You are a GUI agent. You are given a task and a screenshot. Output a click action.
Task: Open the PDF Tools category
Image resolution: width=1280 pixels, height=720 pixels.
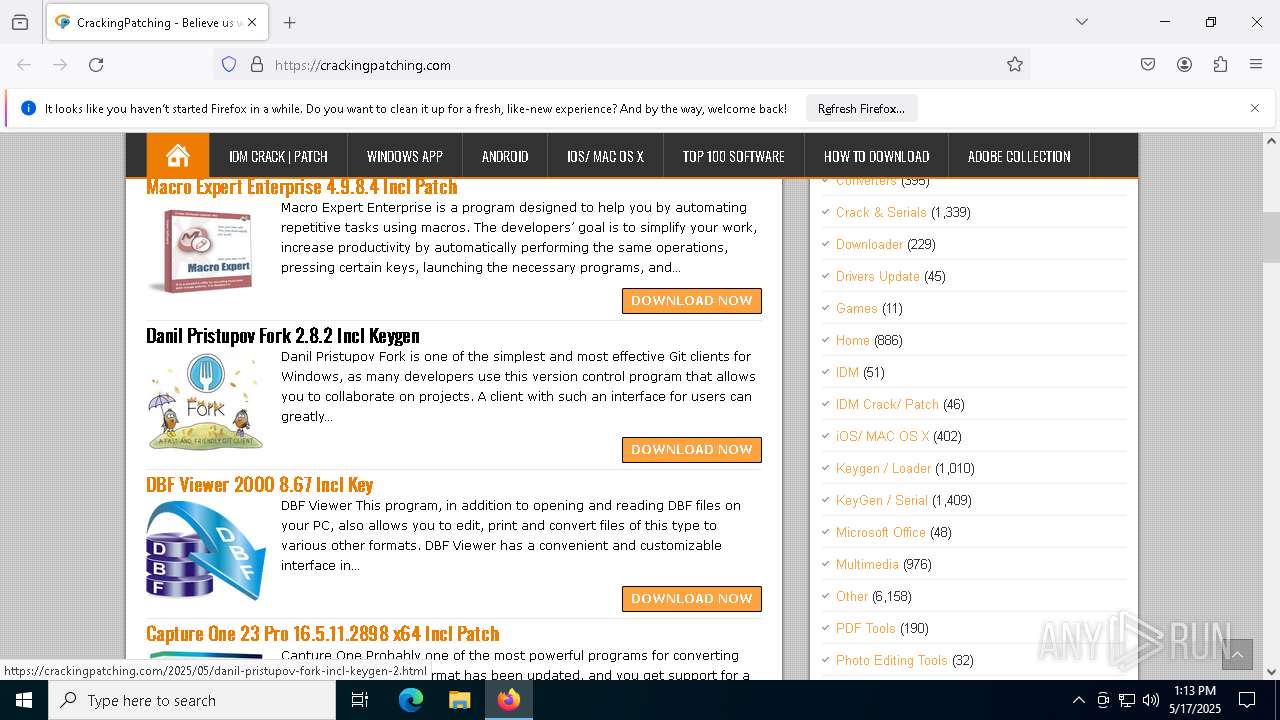click(x=866, y=628)
